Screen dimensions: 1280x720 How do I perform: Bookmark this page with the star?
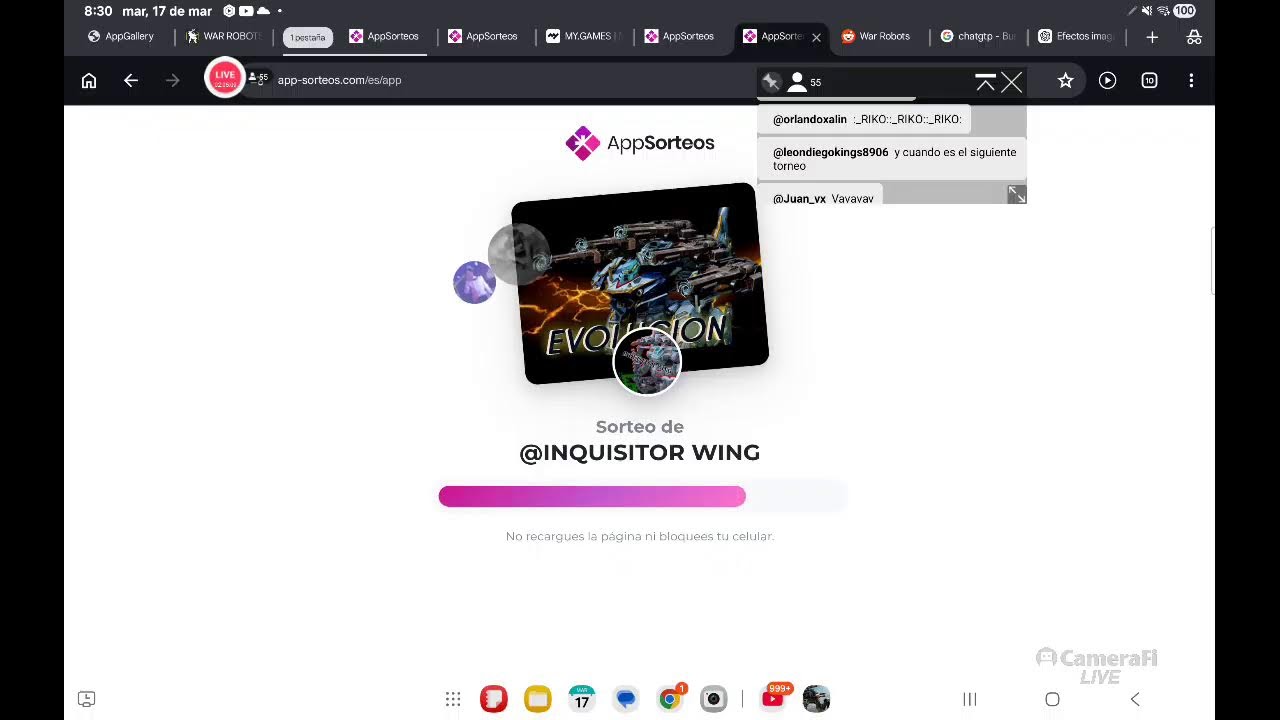tap(1065, 81)
